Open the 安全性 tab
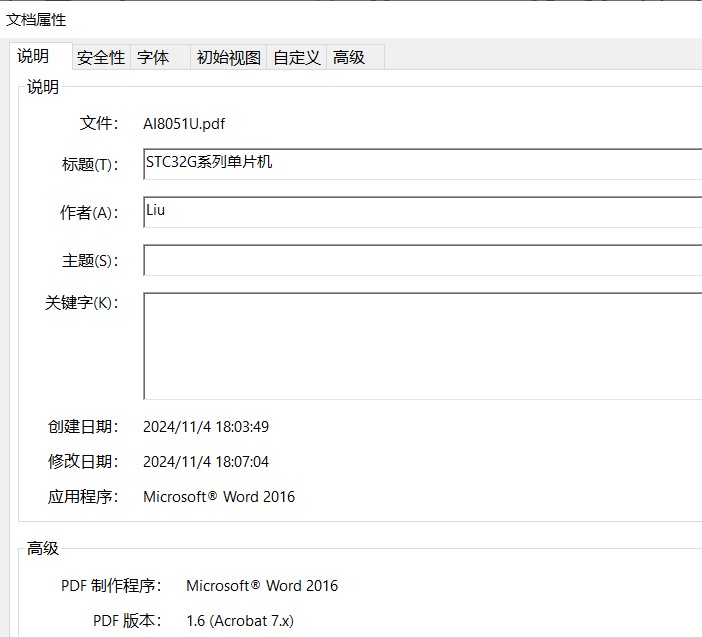The image size is (702, 637). 101,57
